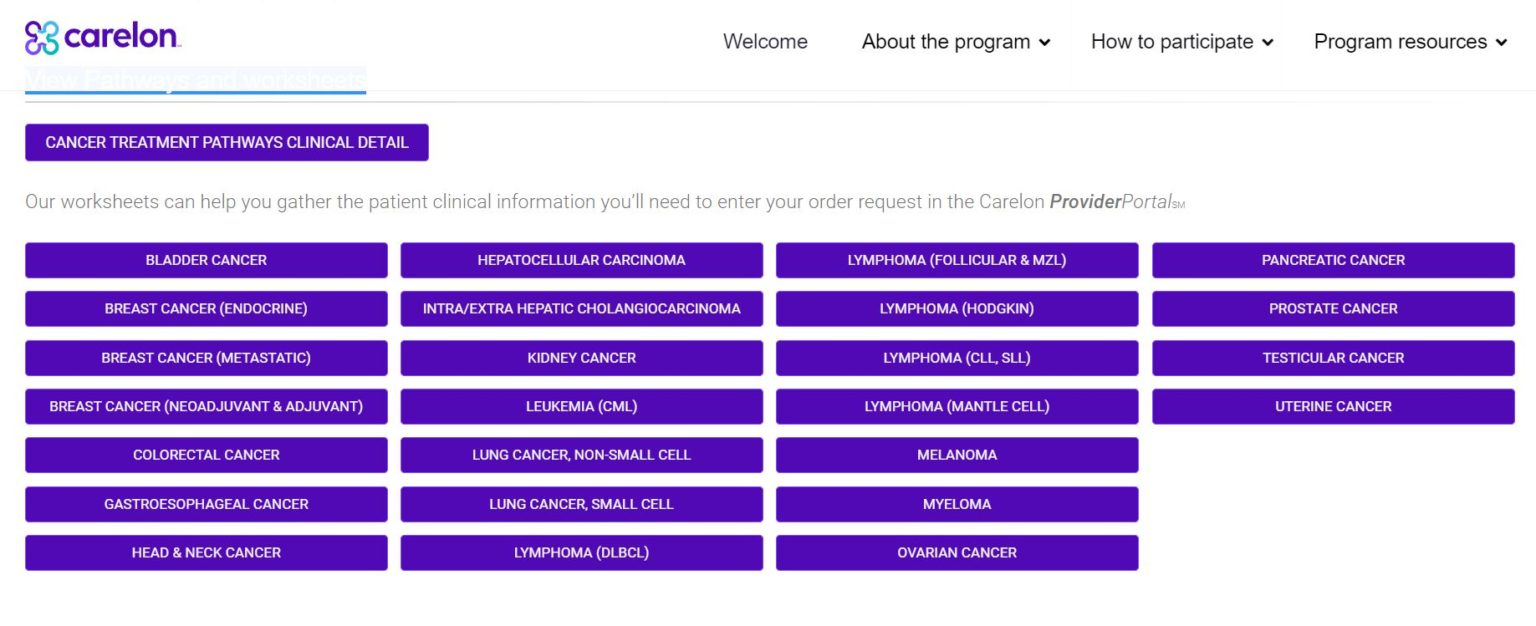Open the Breast Cancer (Endocrine) worksheet
The height and width of the screenshot is (626, 1536).
[206, 308]
